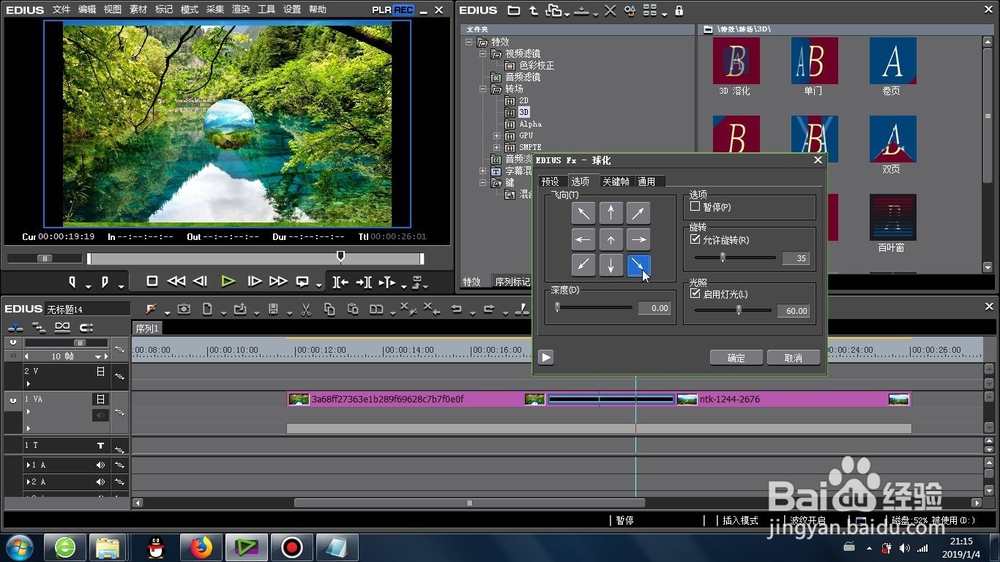Click the preview play button in Fx dialog

(x=546, y=357)
